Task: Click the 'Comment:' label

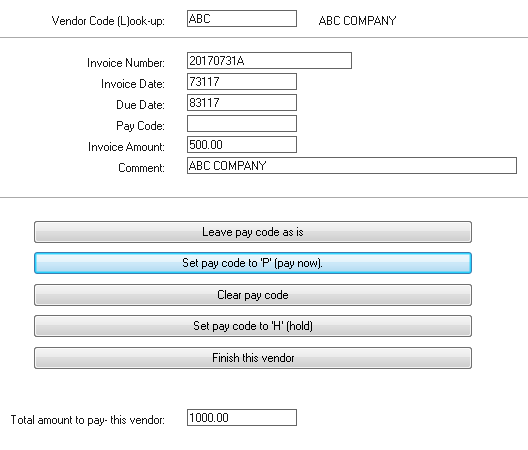Action: [141, 168]
